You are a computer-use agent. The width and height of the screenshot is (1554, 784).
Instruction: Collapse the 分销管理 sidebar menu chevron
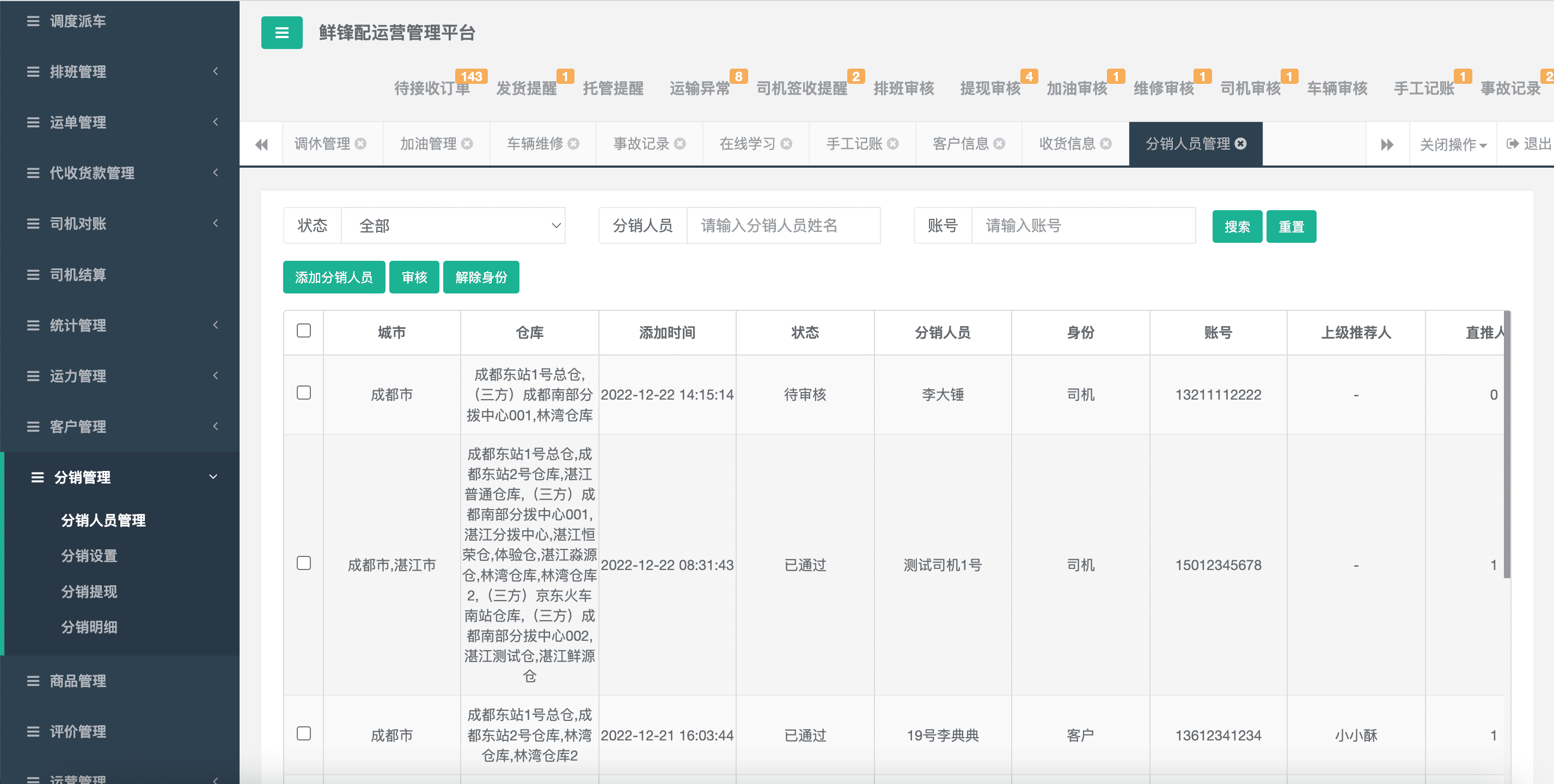point(213,476)
